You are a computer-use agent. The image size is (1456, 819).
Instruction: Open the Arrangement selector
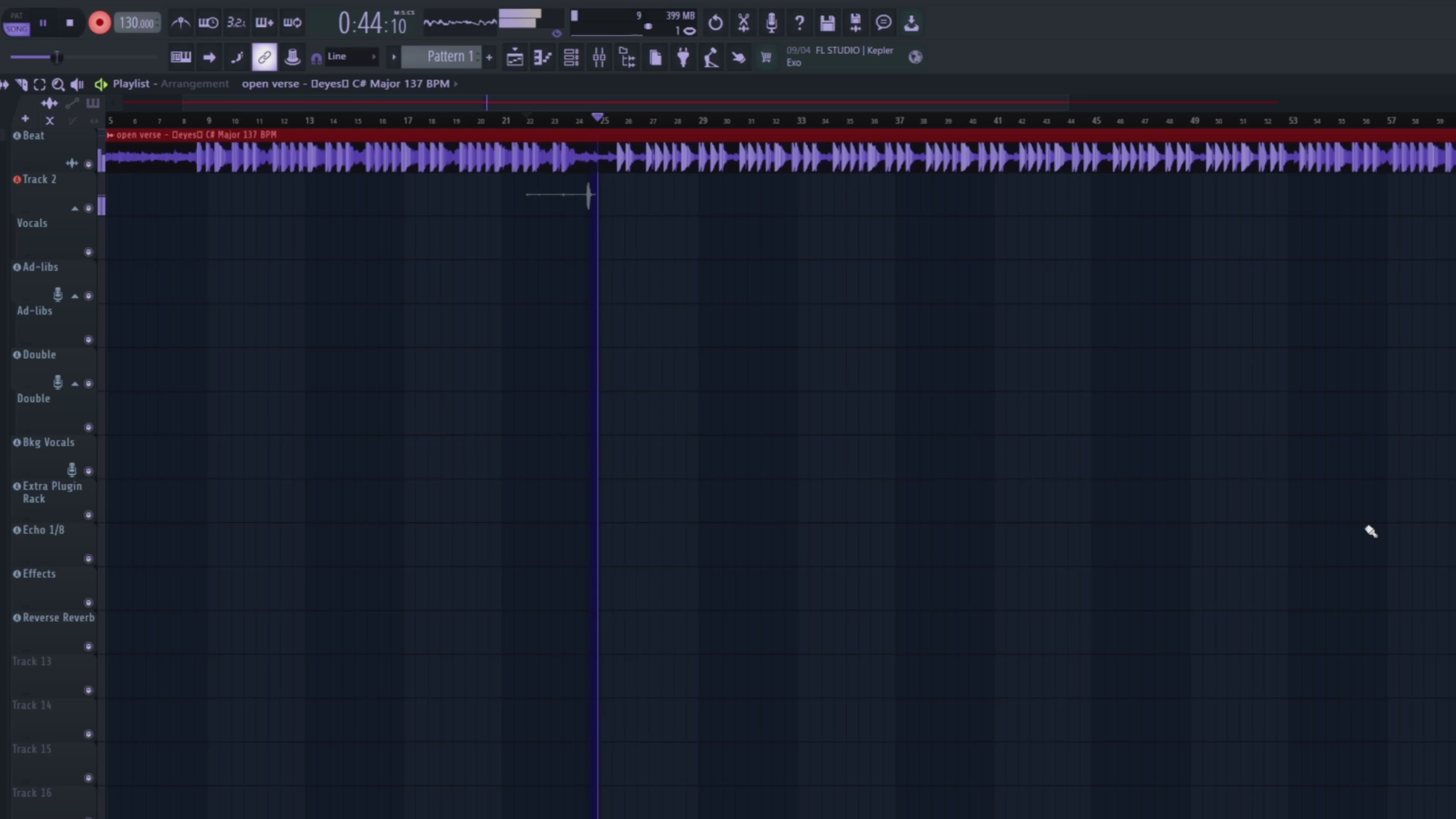click(x=195, y=84)
